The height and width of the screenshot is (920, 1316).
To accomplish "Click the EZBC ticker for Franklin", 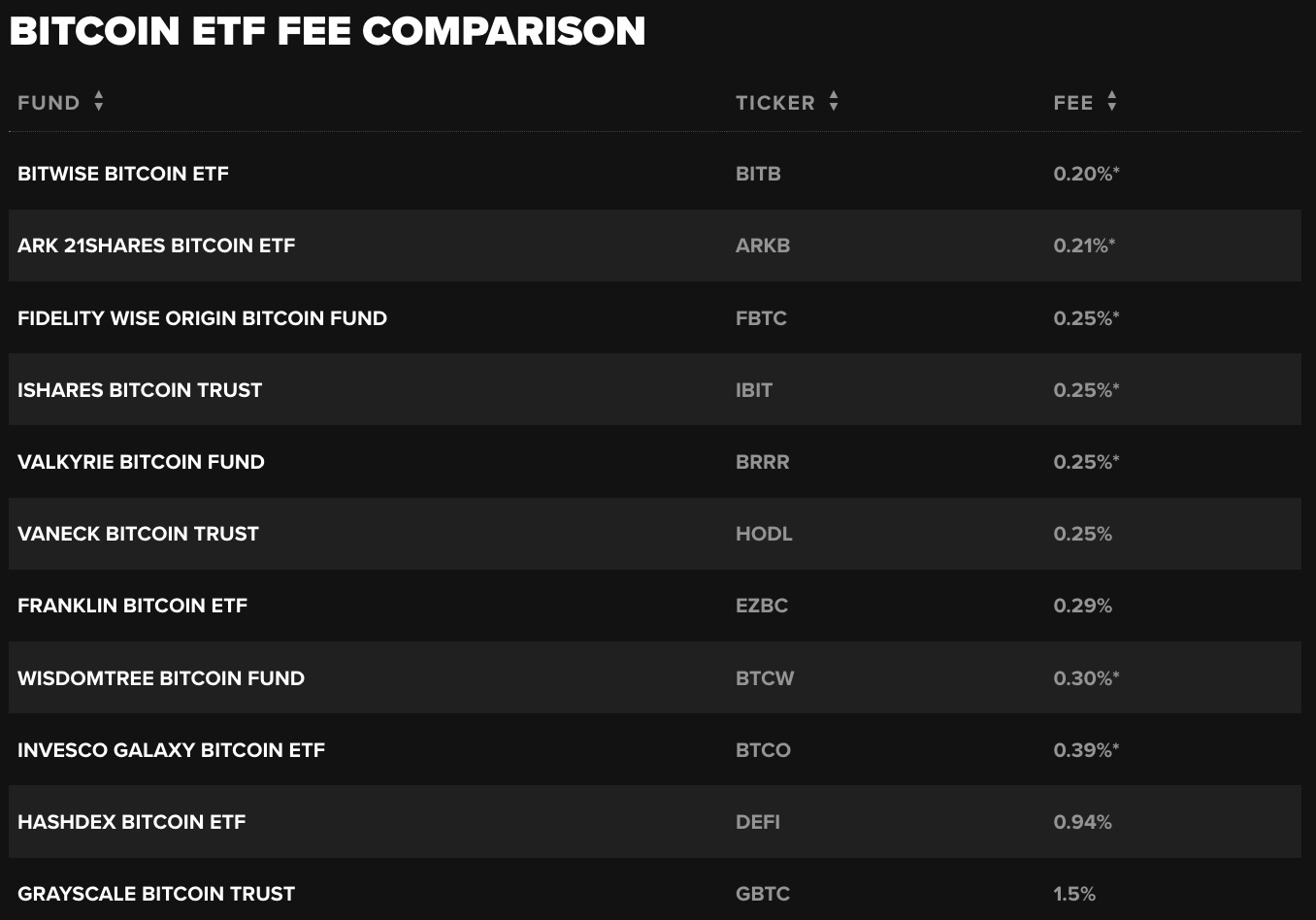I will tap(762, 606).
